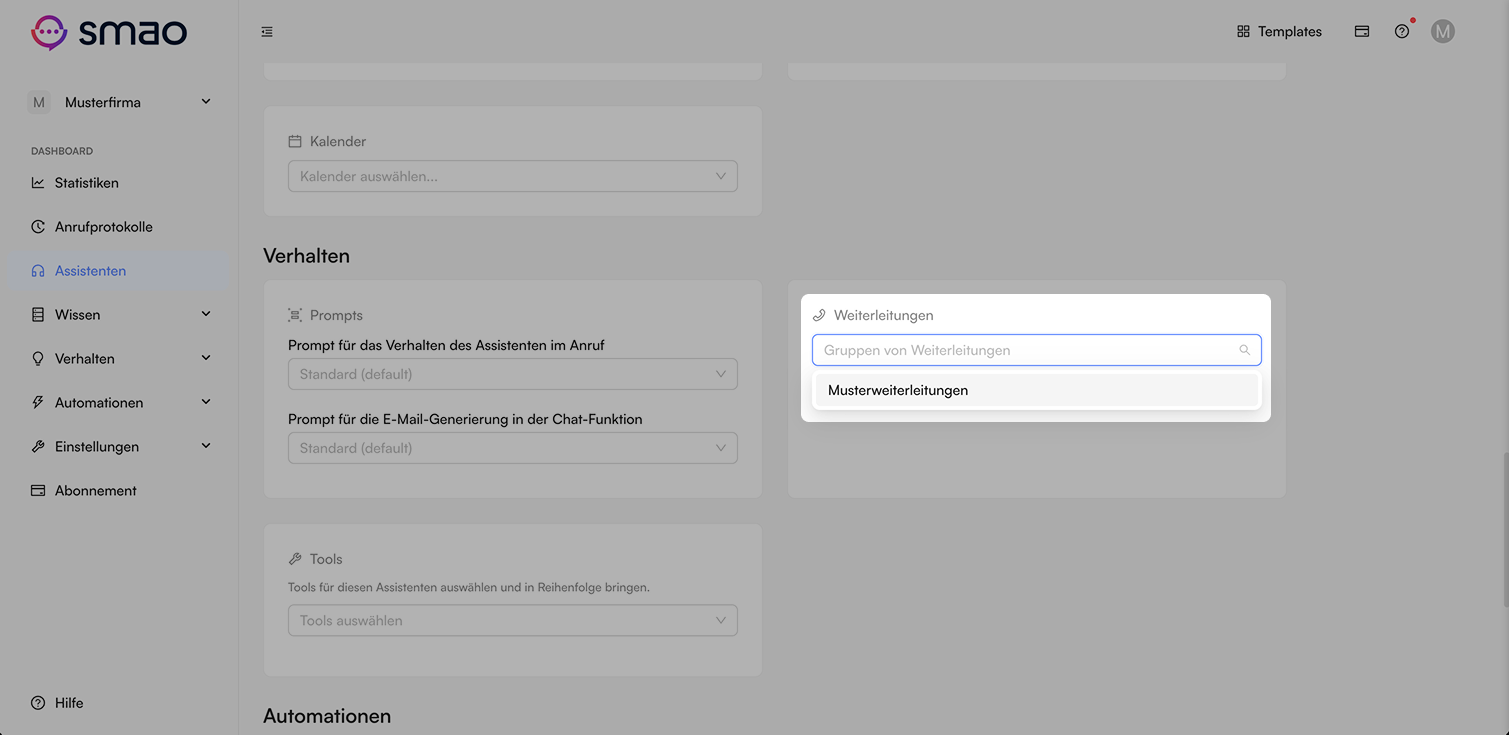Click the Tools description text

tap(469, 587)
